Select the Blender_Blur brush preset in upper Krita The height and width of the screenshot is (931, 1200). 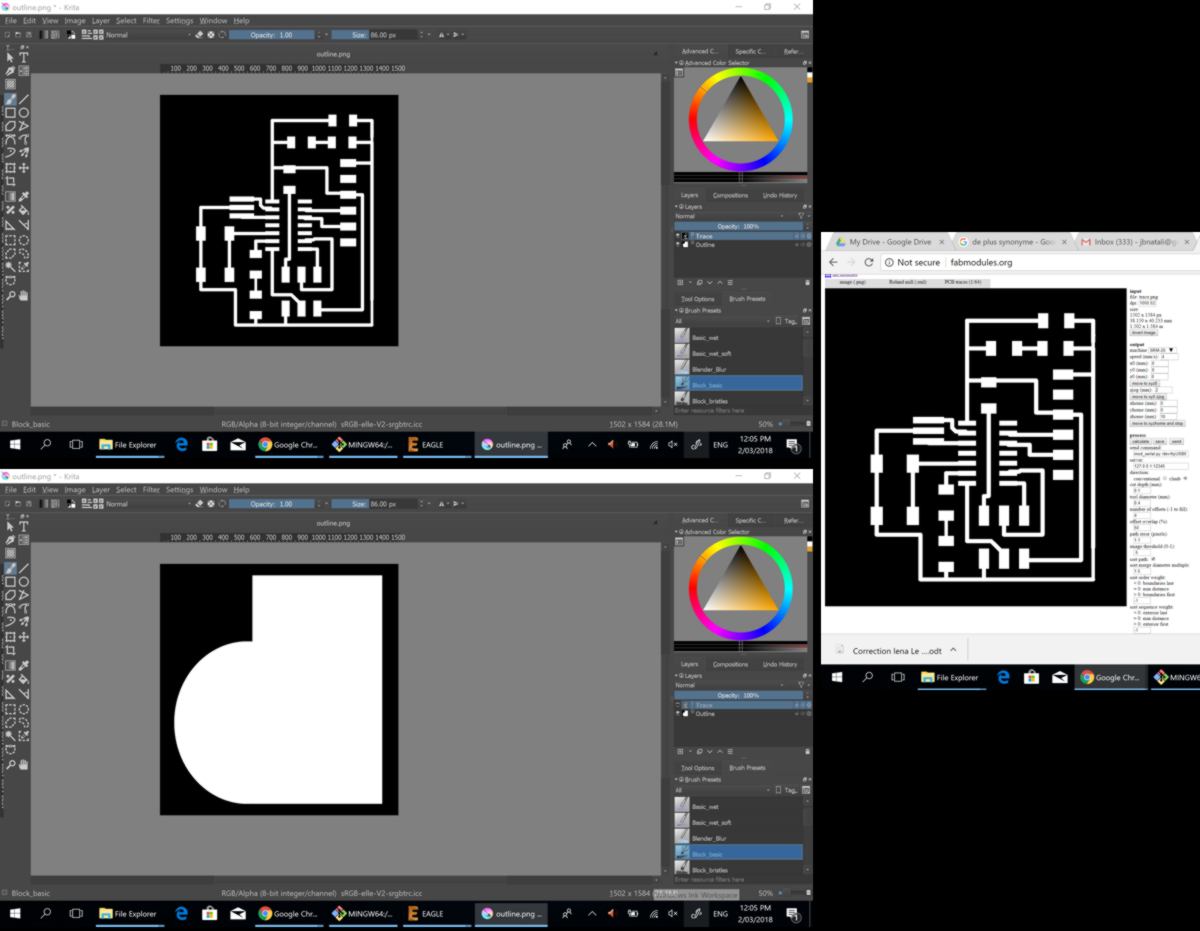738,369
